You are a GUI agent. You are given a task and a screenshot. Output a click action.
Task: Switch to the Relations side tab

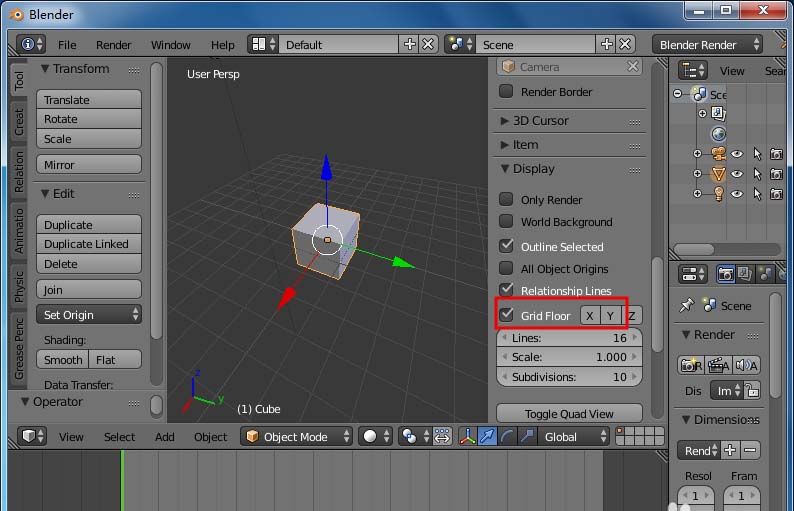pos(19,172)
